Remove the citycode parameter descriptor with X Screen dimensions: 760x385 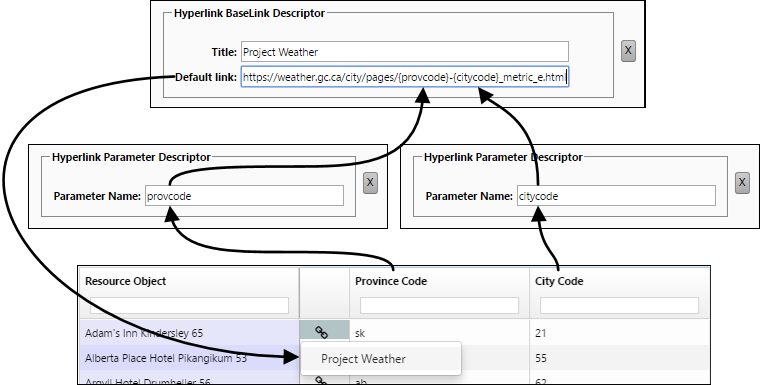pos(742,183)
